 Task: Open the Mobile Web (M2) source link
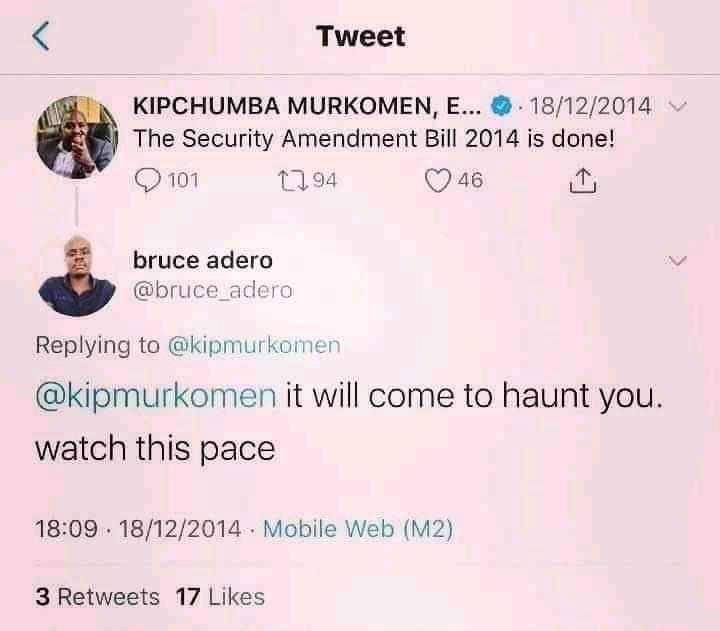point(358,529)
